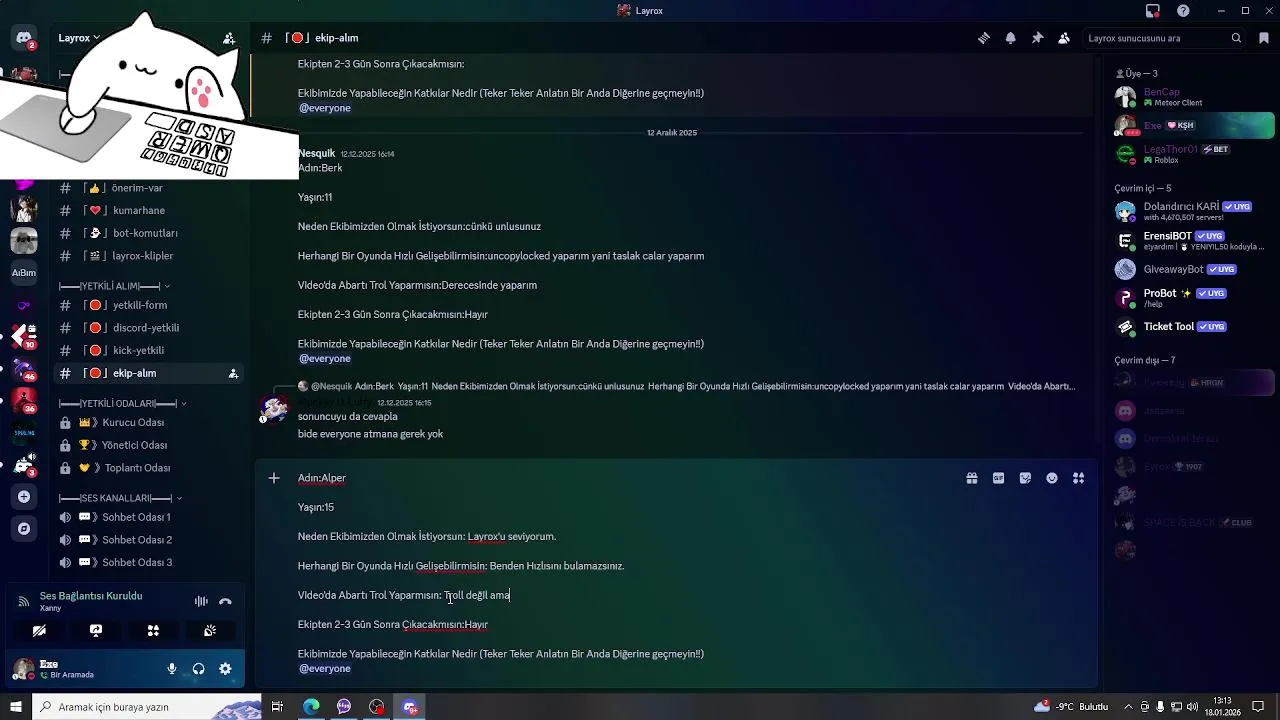The height and width of the screenshot is (720, 1280).
Task: Open kumarhane channel
Action: 149,210
